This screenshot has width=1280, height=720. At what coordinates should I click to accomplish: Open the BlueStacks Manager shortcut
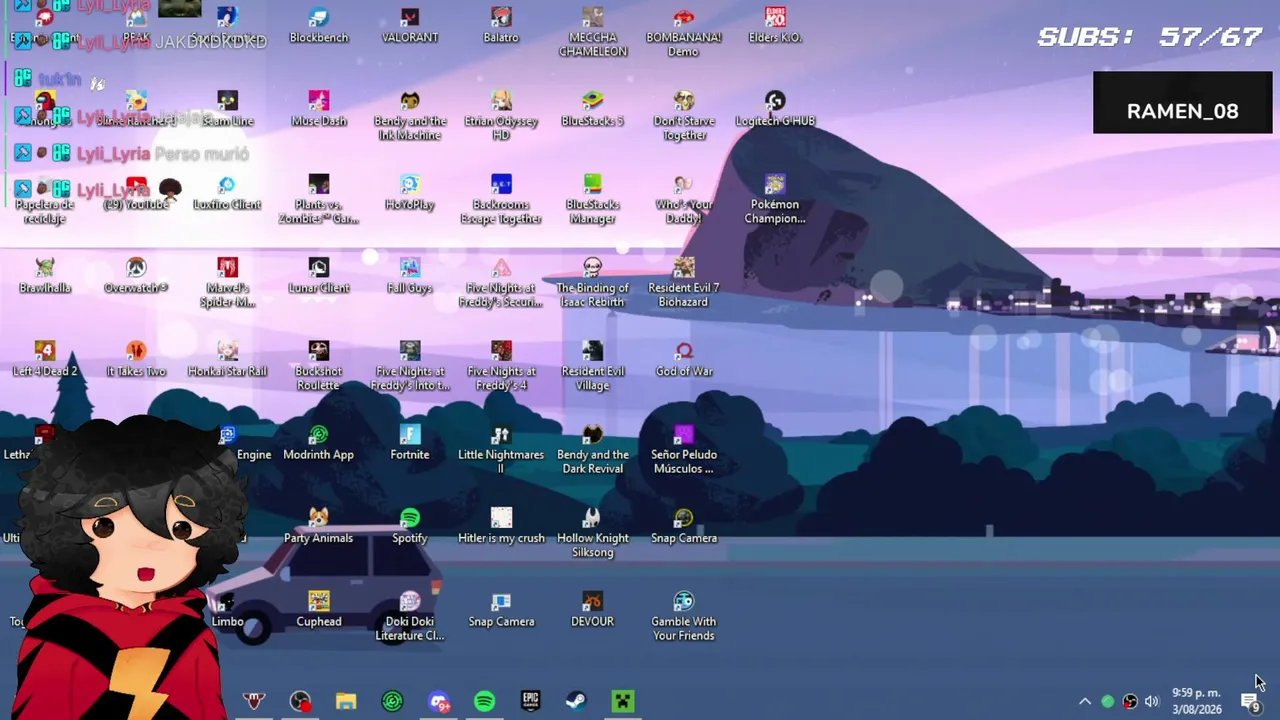click(593, 199)
